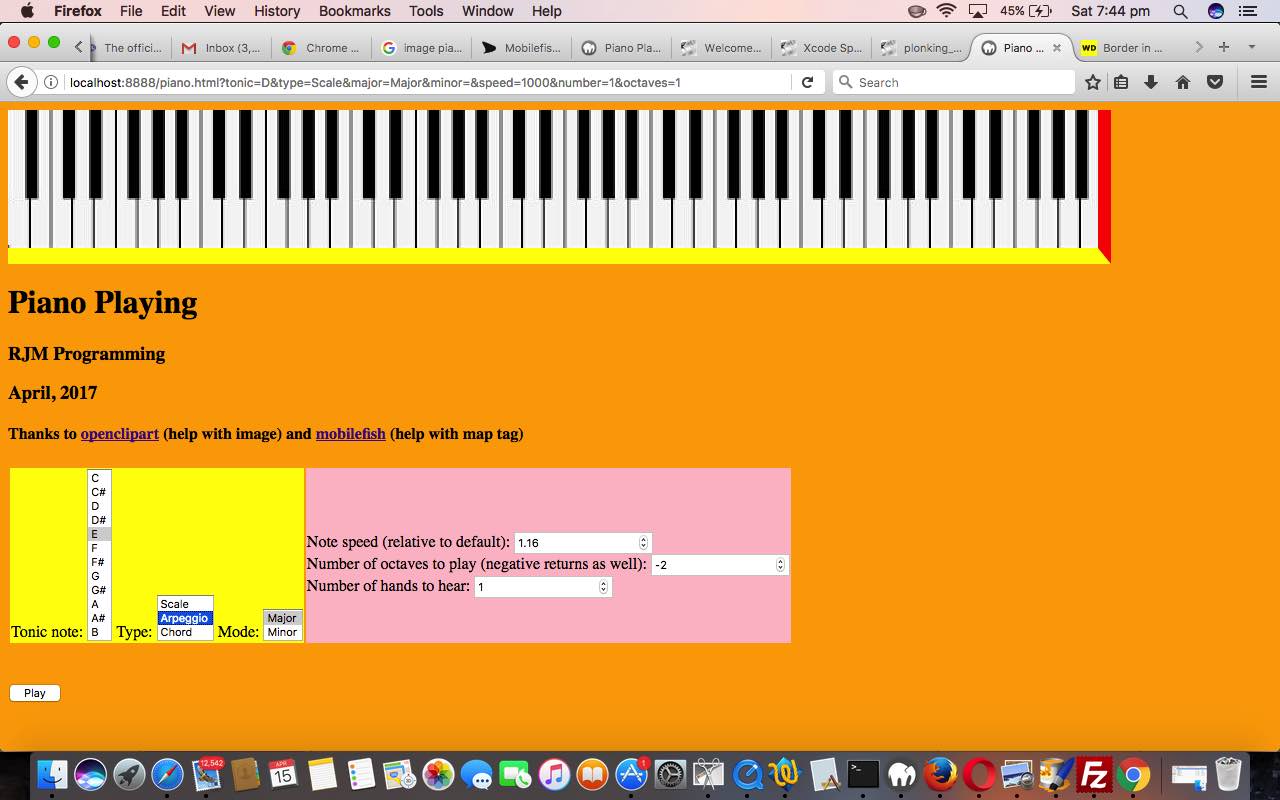The width and height of the screenshot is (1280, 800).
Task: Select Minor in the Mode list
Action: 282,632
